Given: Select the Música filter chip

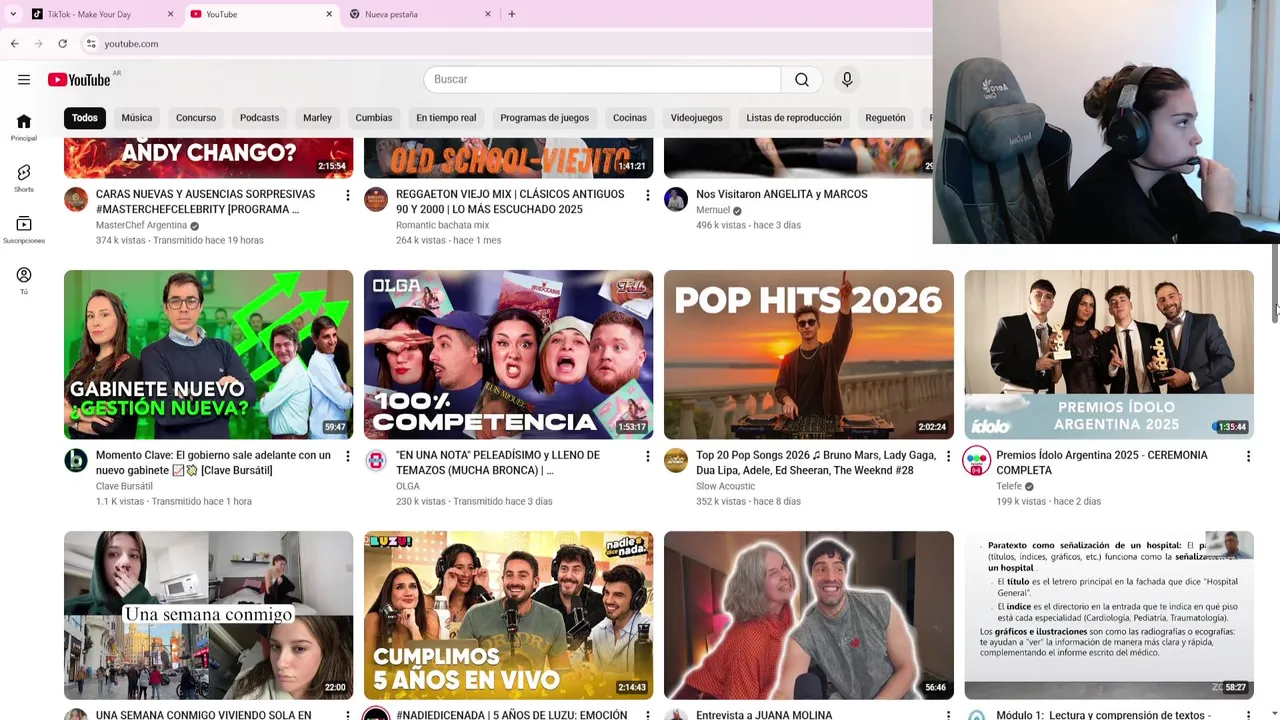Looking at the screenshot, I should coord(137,118).
